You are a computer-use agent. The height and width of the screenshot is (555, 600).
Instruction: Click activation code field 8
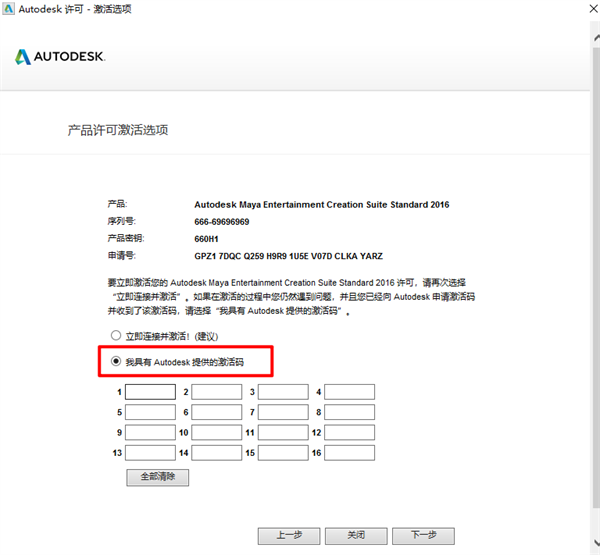349,412
